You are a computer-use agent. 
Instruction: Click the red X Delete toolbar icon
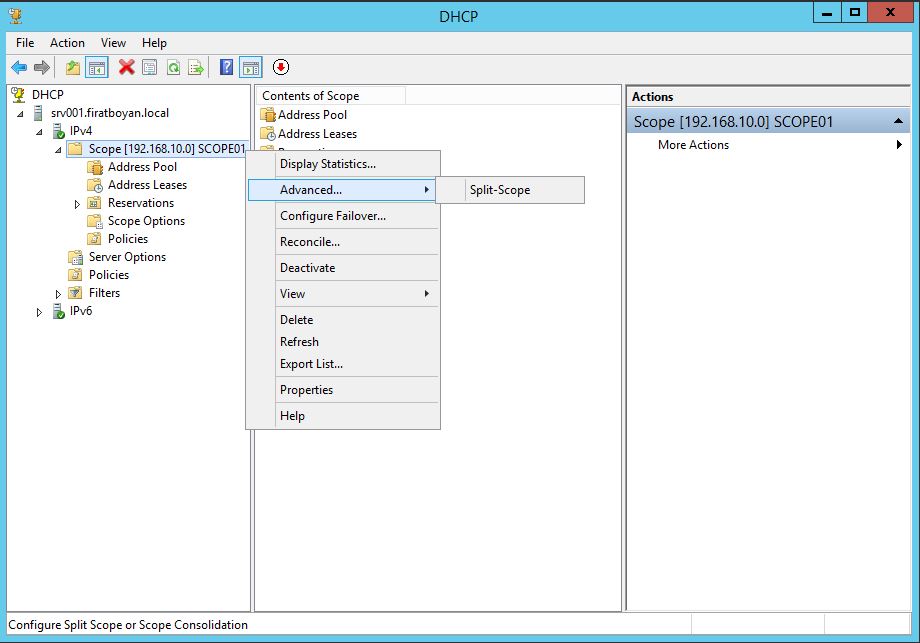[x=126, y=67]
